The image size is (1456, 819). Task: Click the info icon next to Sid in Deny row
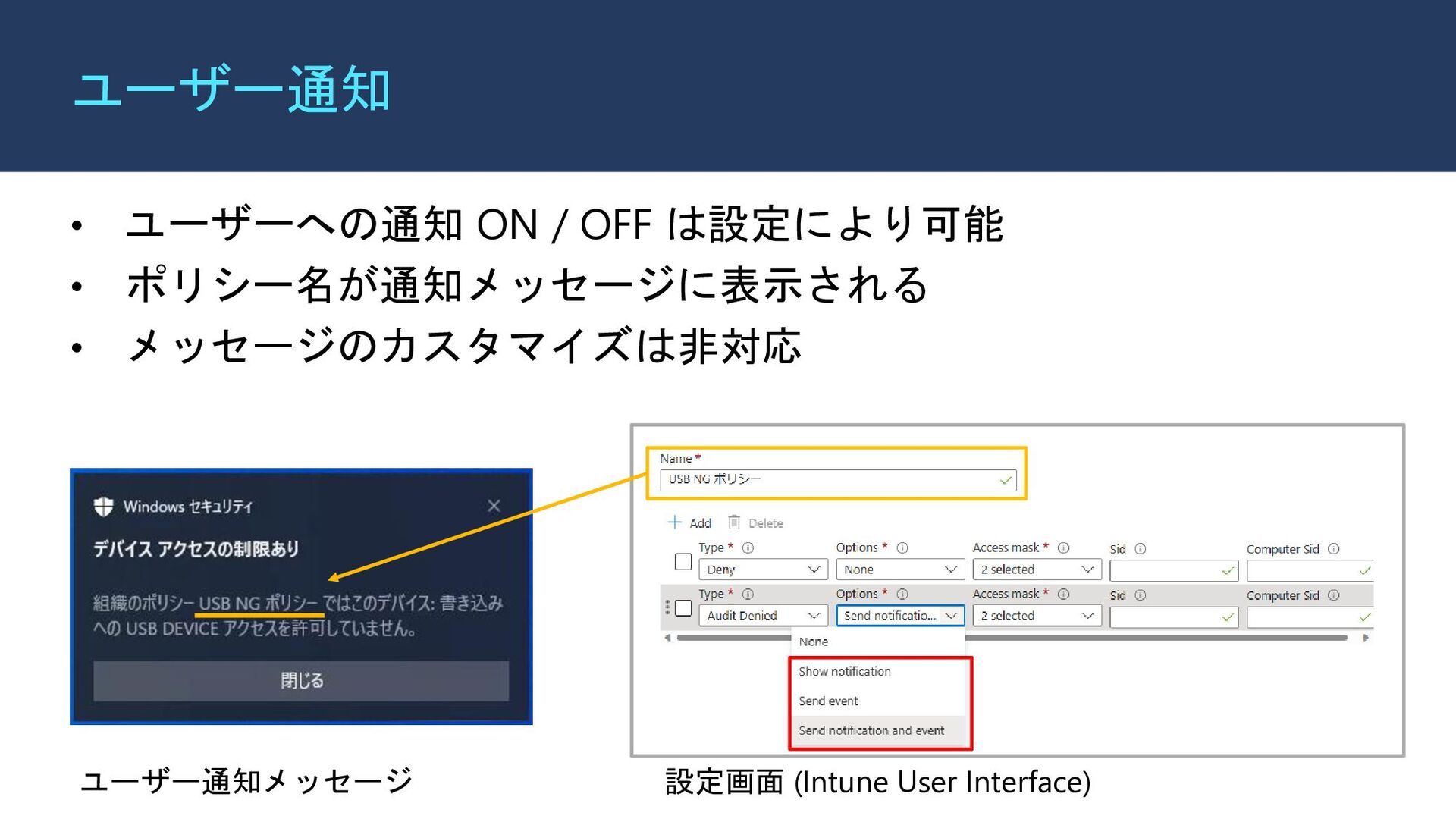pyautogui.click(x=1140, y=549)
